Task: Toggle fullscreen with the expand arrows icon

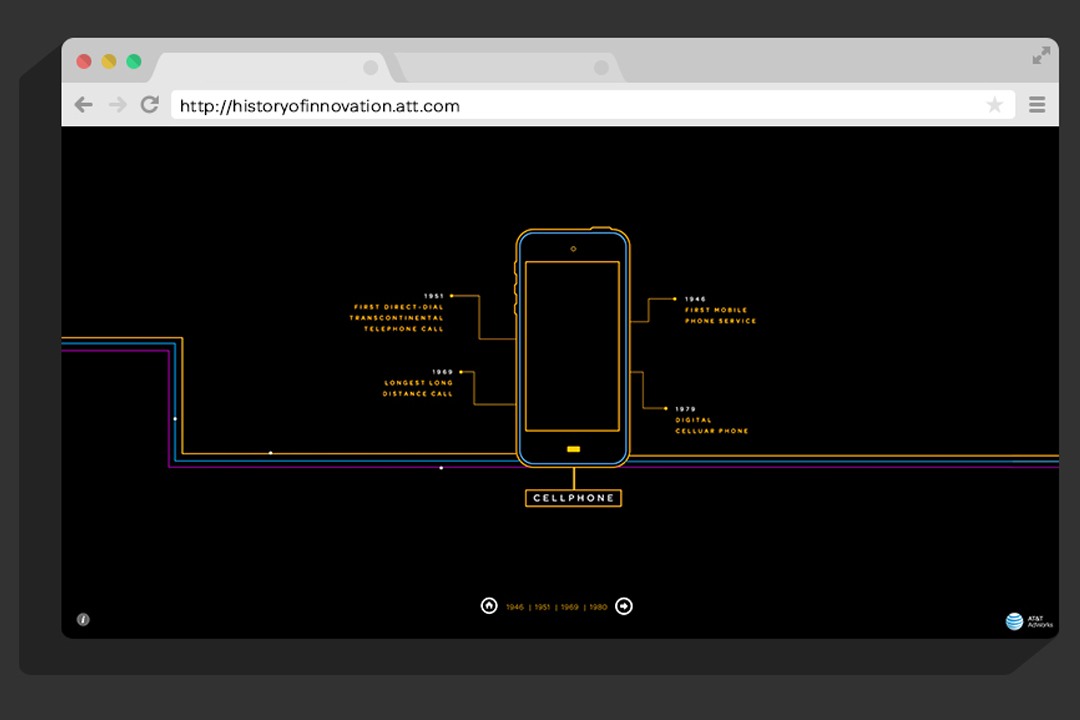Action: tap(1041, 56)
